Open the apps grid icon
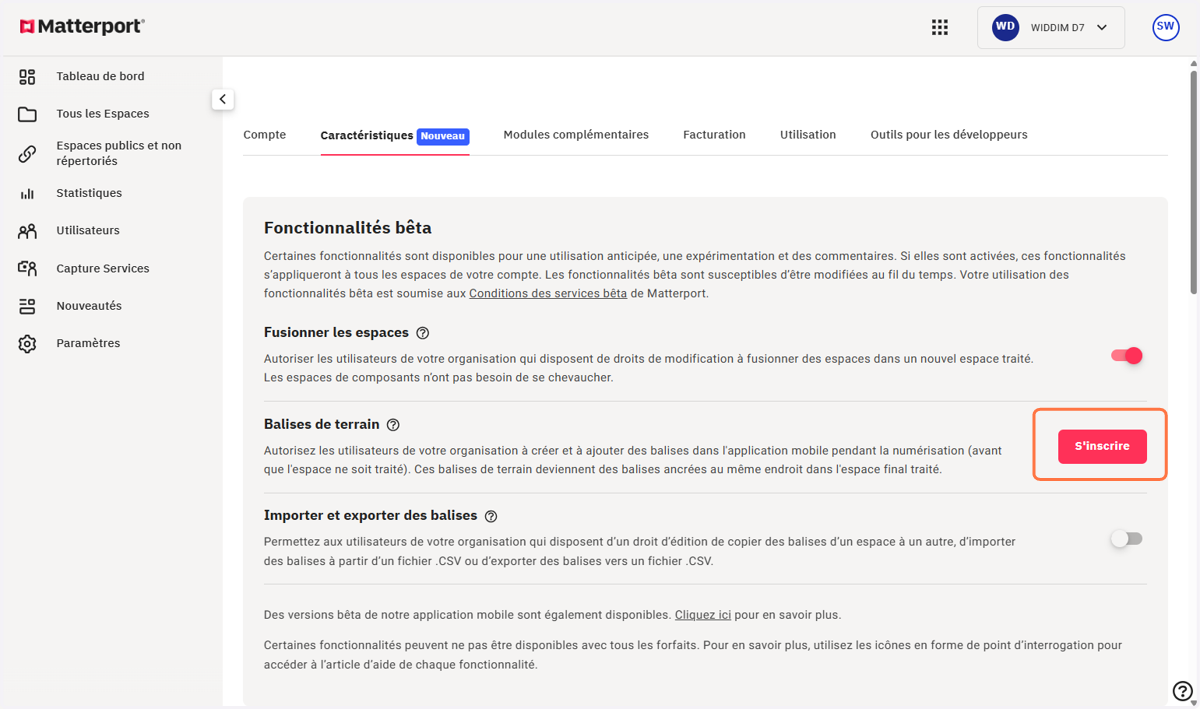 [940, 28]
